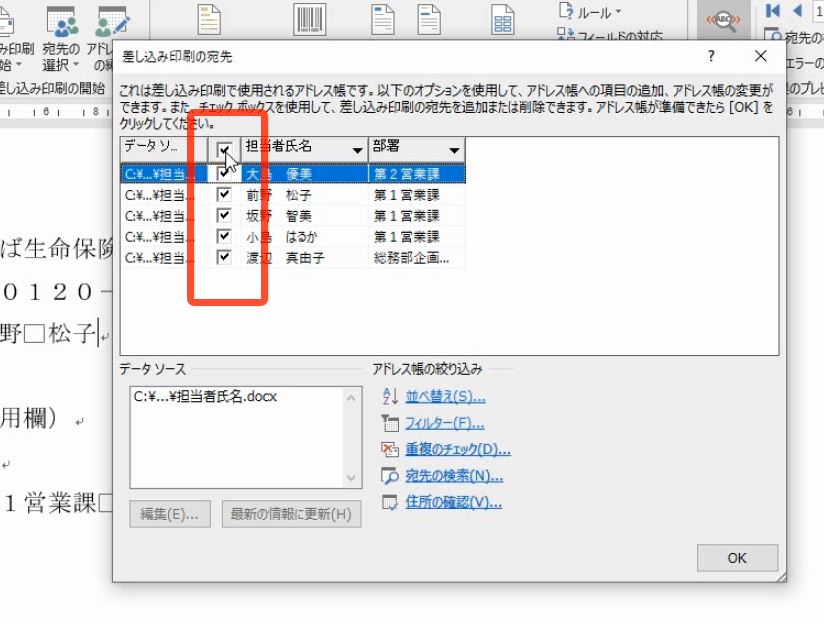The image size is (824, 622).
Task: Click the OK button to confirm recipients
Action: 737,558
